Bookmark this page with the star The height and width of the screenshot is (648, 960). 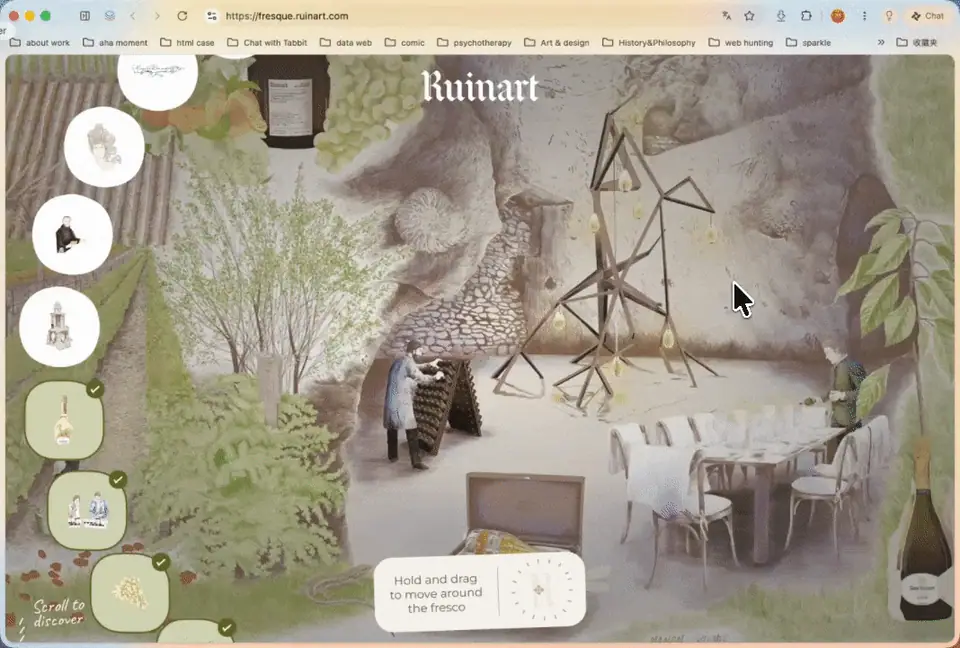(x=749, y=16)
